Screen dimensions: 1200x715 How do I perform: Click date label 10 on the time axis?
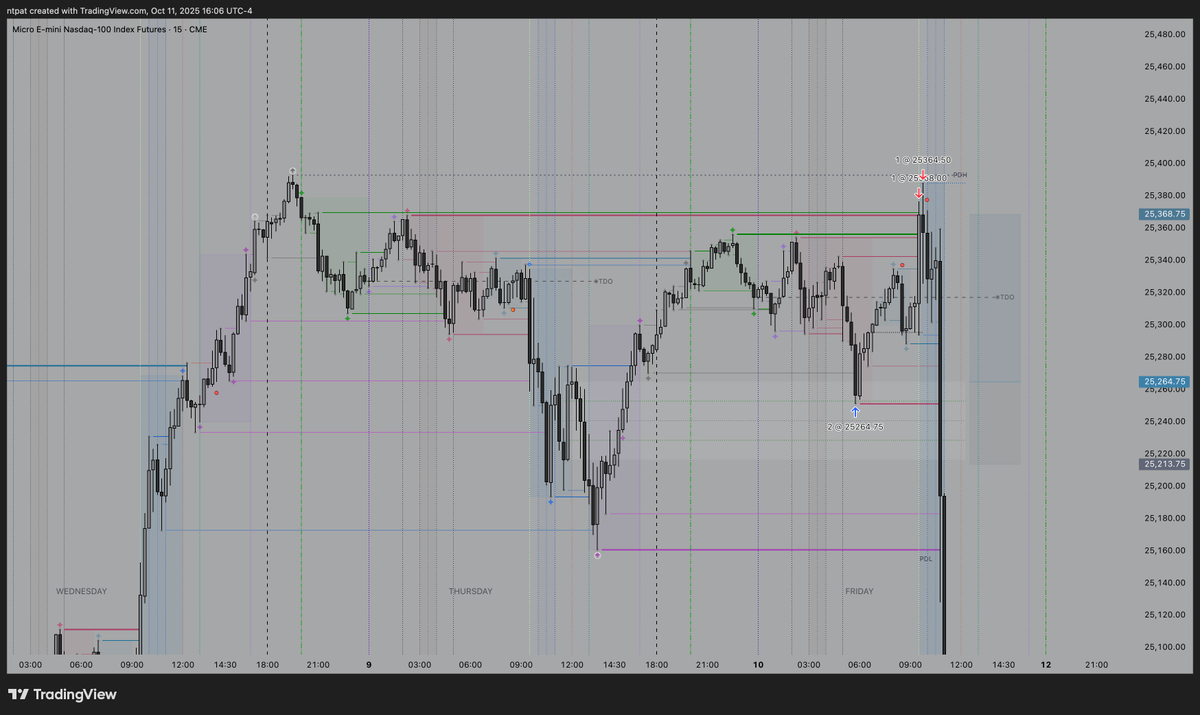759,664
